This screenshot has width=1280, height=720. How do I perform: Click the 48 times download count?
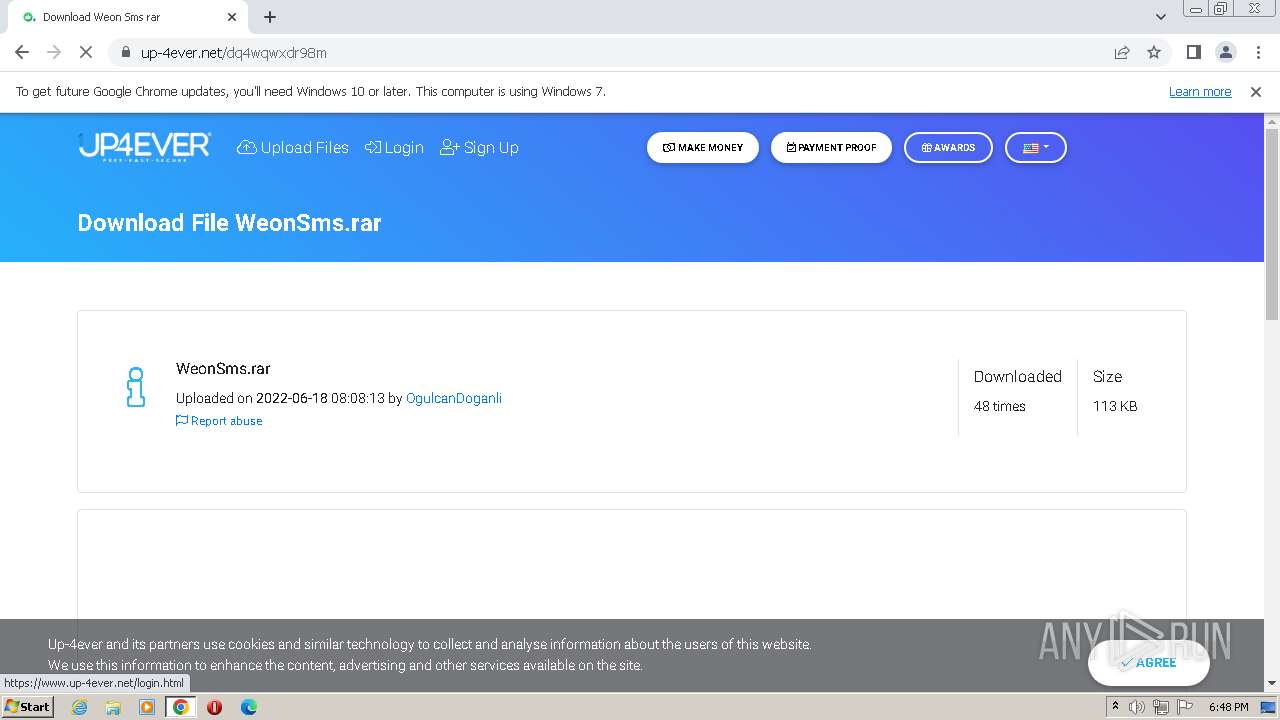click(x=1000, y=406)
